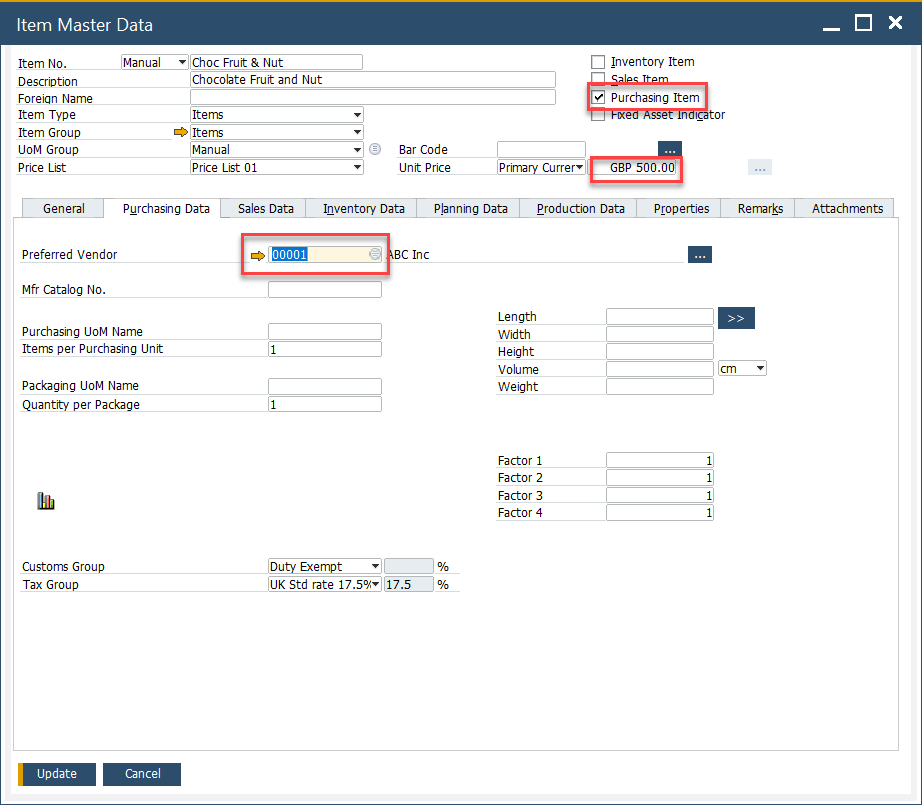Viewport: 922px width, 805px height.
Task: Open the purchase analysis chart icon
Action: 46,501
